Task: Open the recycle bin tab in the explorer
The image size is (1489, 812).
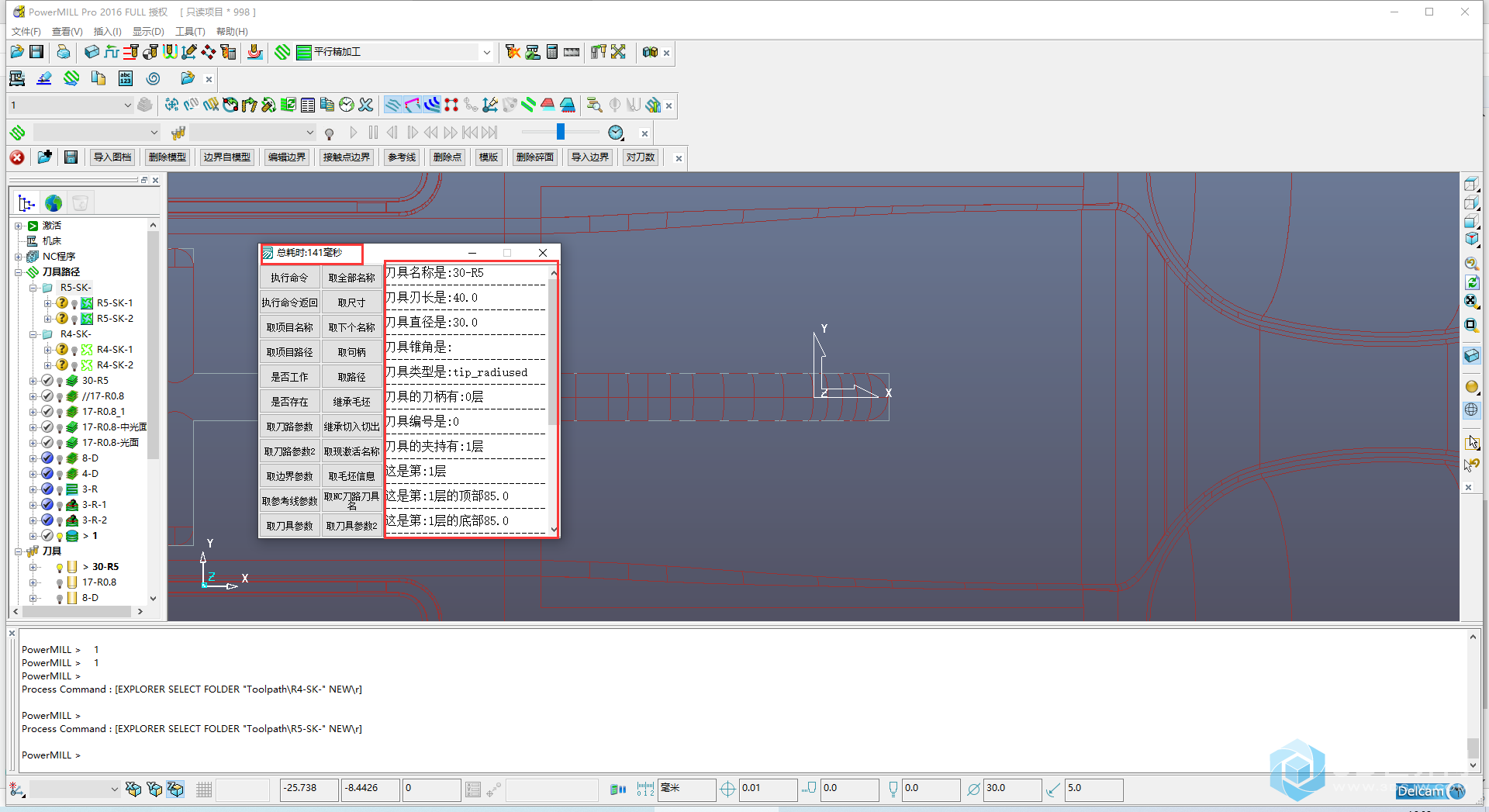Action: click(80, 203)
